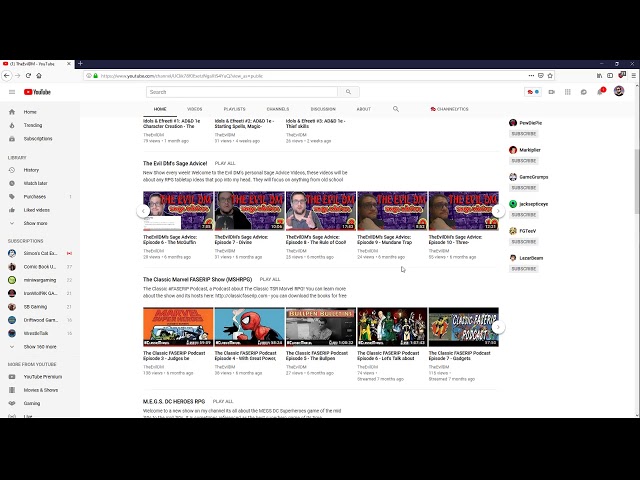Click the browser home icon
The image size is (640, 480).
[39, 76]
